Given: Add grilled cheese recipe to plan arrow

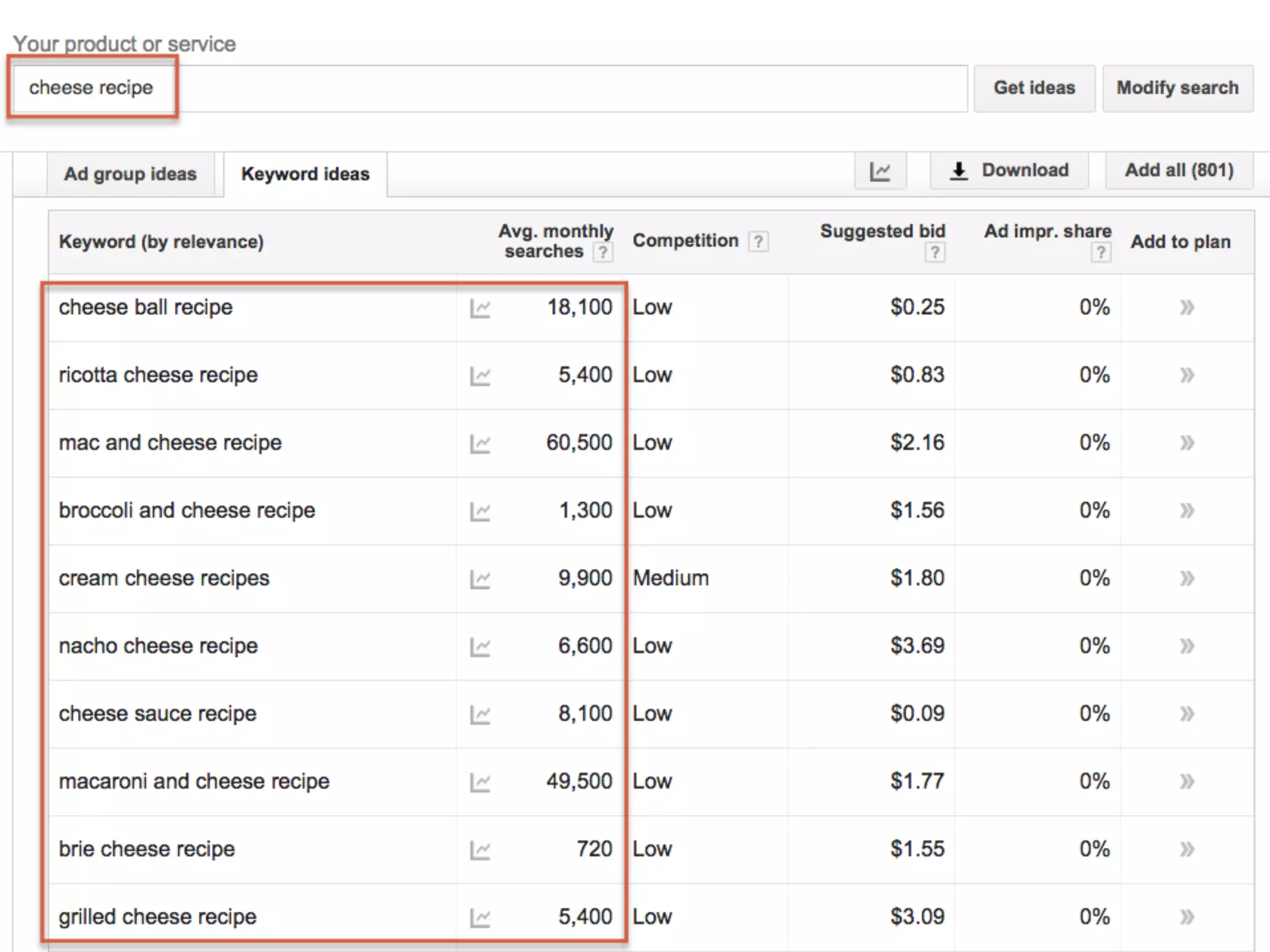Looking at the screenshot, I should click(x=1186, y=917).
